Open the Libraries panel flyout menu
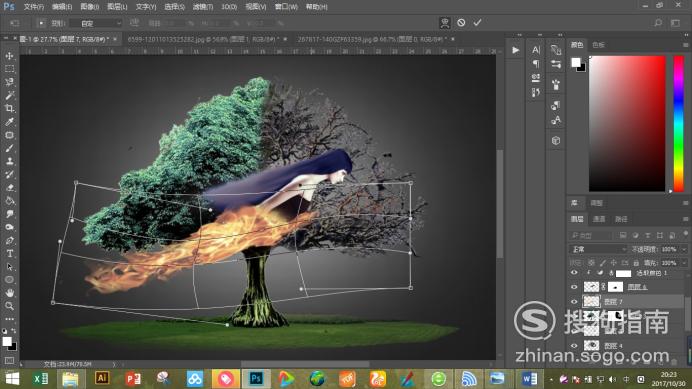 point(685,203)
